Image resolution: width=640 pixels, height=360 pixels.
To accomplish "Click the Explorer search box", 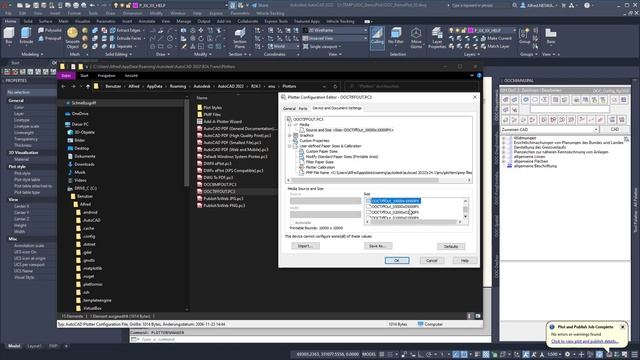I will [x=412, y=87].
